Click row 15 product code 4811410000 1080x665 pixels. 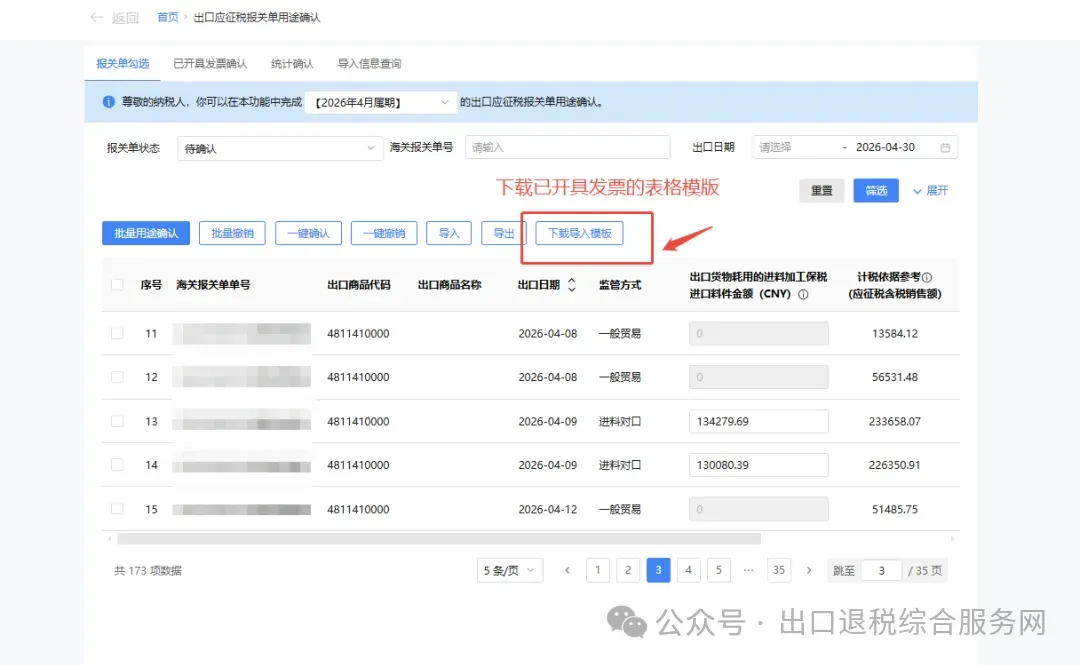pyautogui.click(x=358, y=509)
